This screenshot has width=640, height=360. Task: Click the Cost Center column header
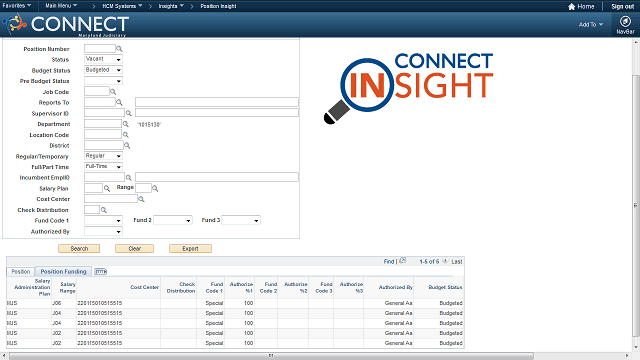[144, 287]
